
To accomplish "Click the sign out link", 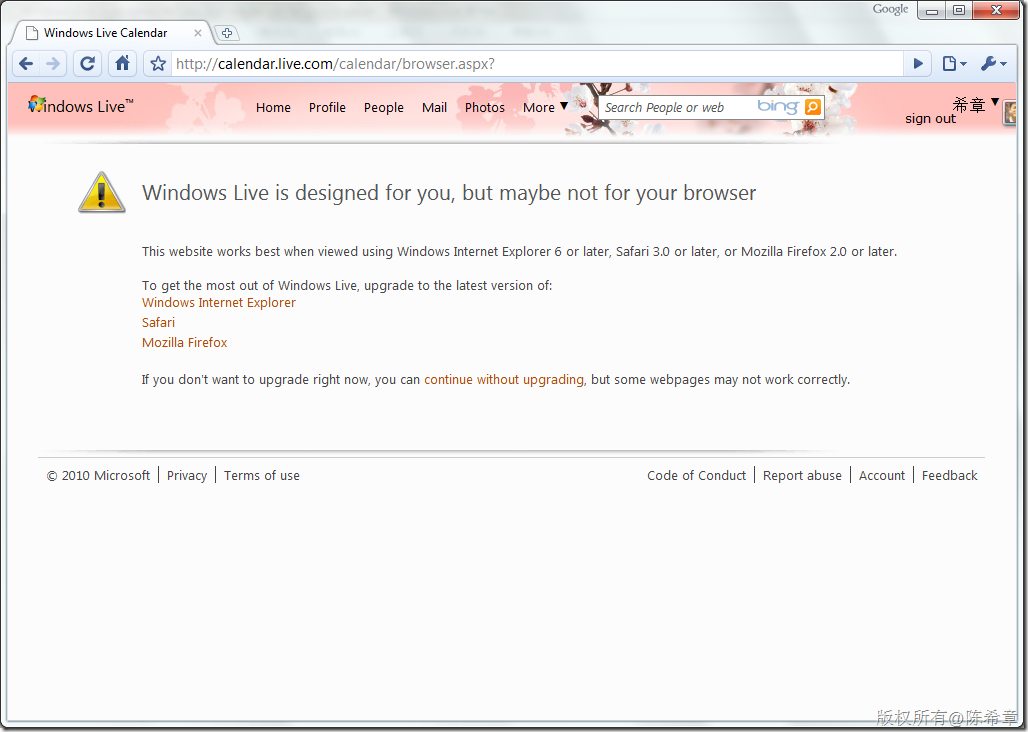I will click(x=930, y=119).
